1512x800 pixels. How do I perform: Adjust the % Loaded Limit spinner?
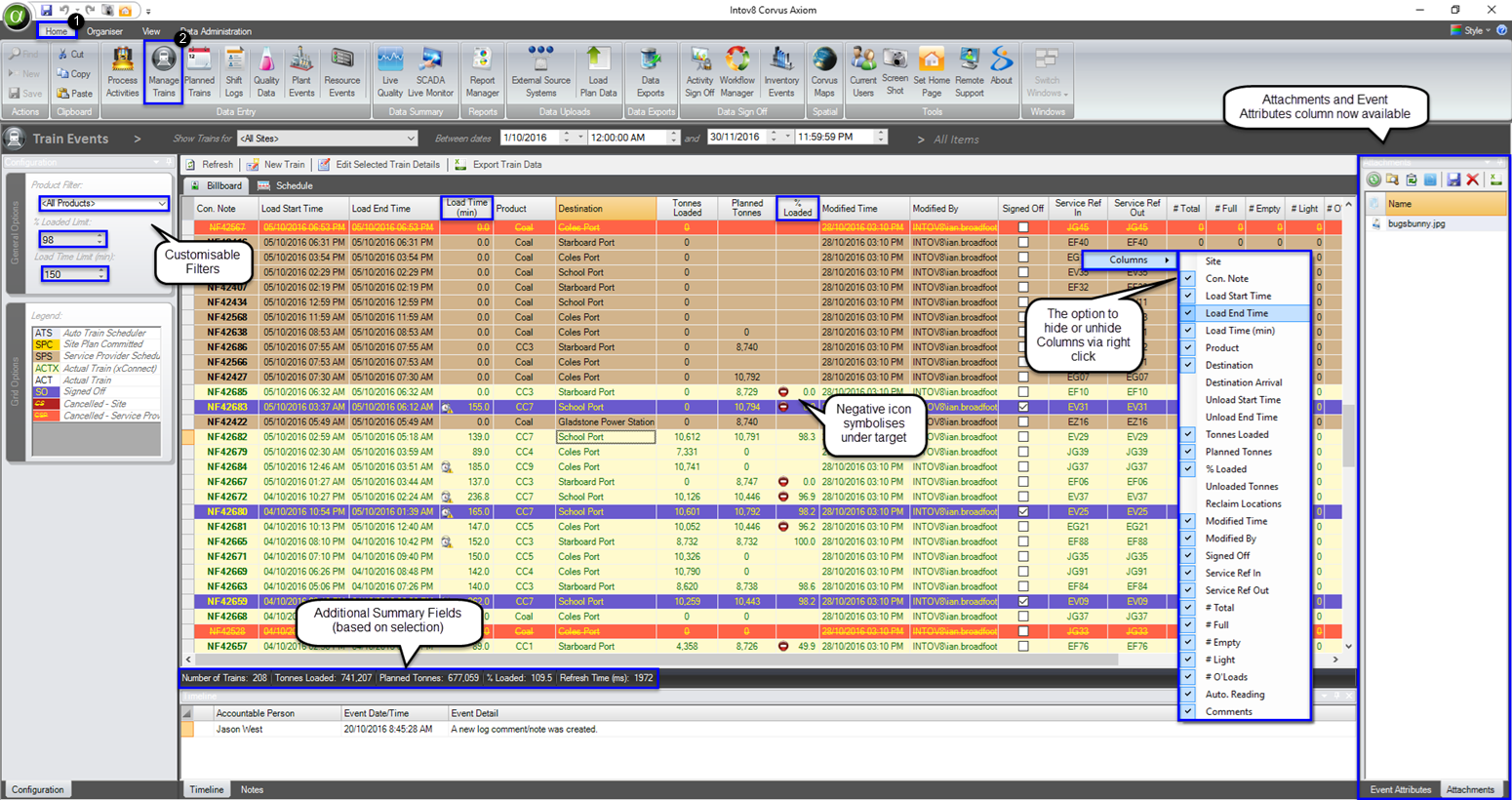(x=99, y=239)
